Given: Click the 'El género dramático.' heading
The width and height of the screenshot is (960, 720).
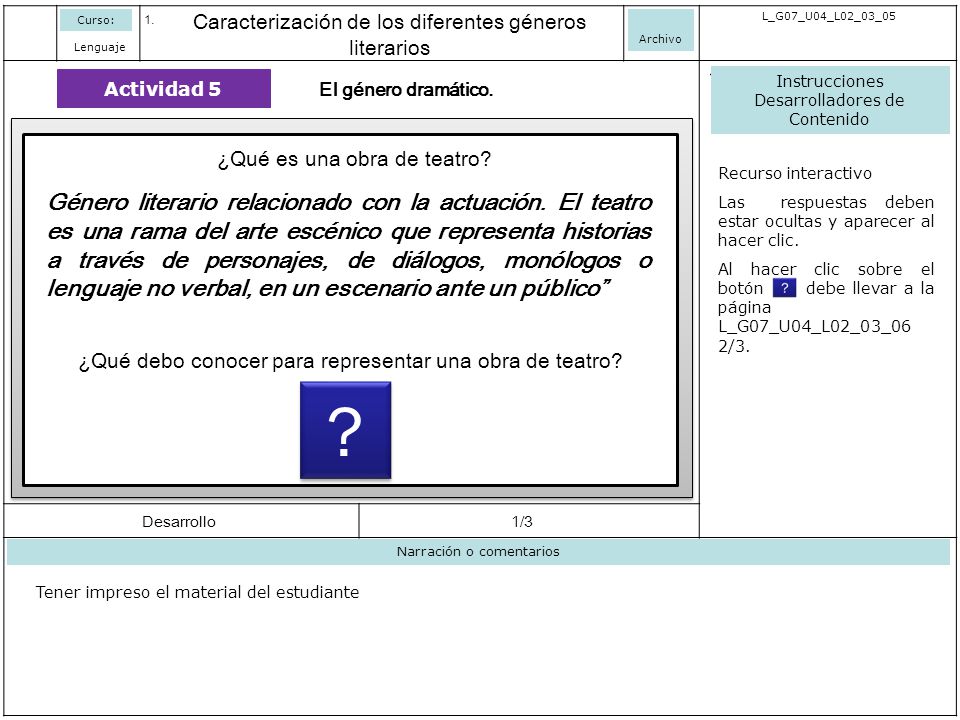Looking at the screenshot, I should pos(406,90).
